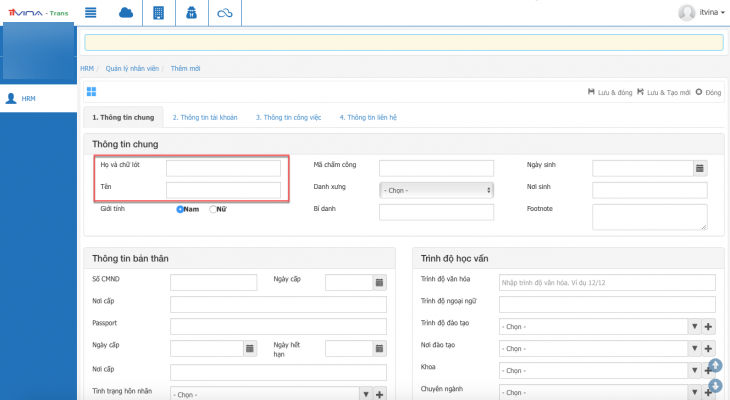Click the cloud icon in top navigation
The image size is (730, 400).
tap(126, 13)
